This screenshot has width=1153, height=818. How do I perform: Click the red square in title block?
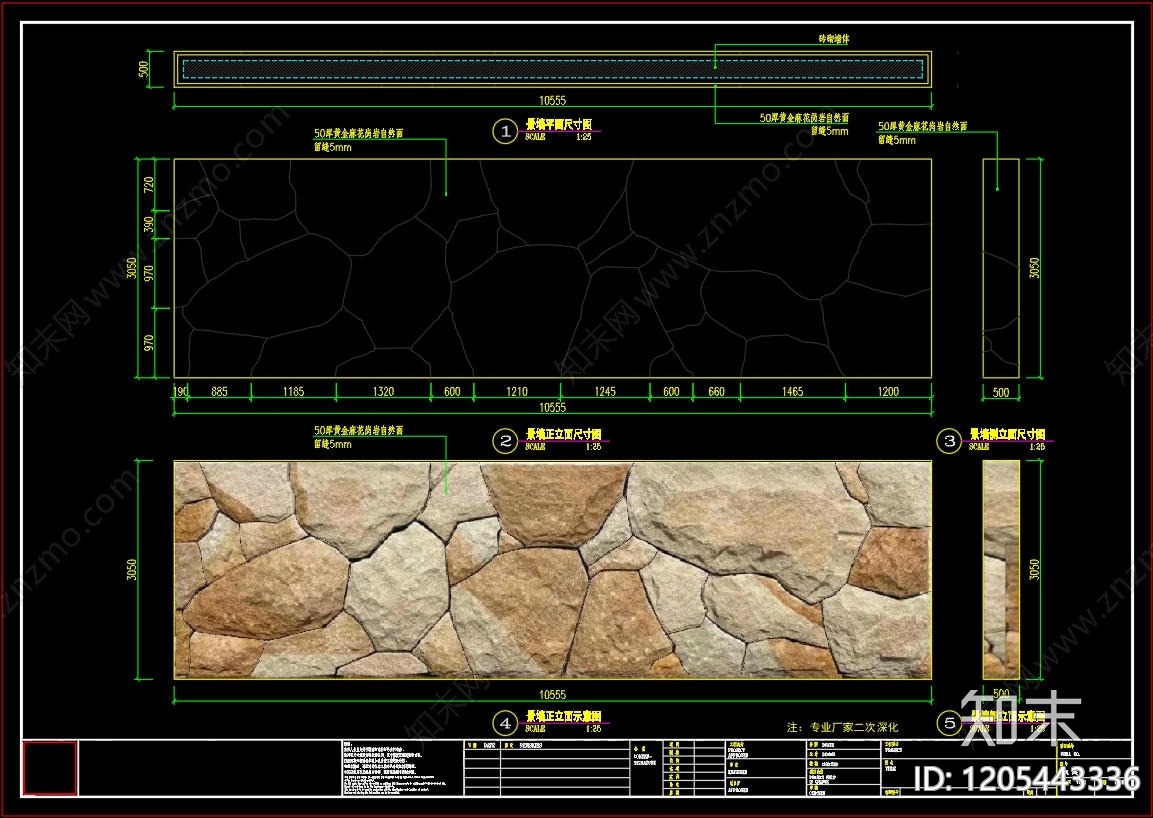50,768
